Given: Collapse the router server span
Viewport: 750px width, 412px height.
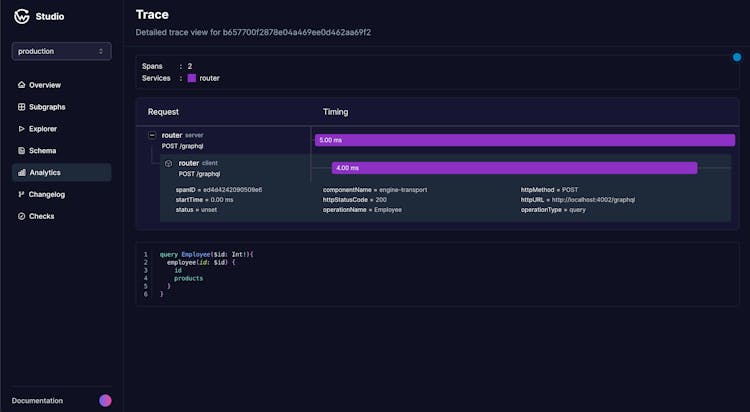Looking at the screenshot, I should click(152, 135).
